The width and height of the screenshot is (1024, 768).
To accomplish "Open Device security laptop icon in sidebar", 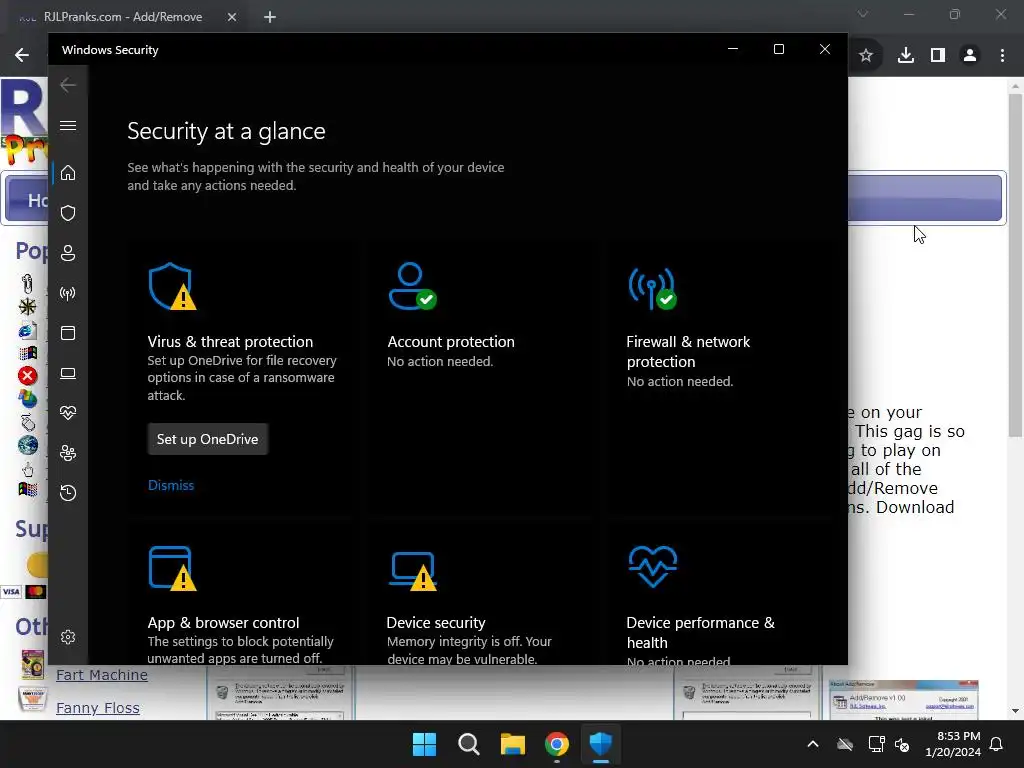I will click(x=68, y=373).
